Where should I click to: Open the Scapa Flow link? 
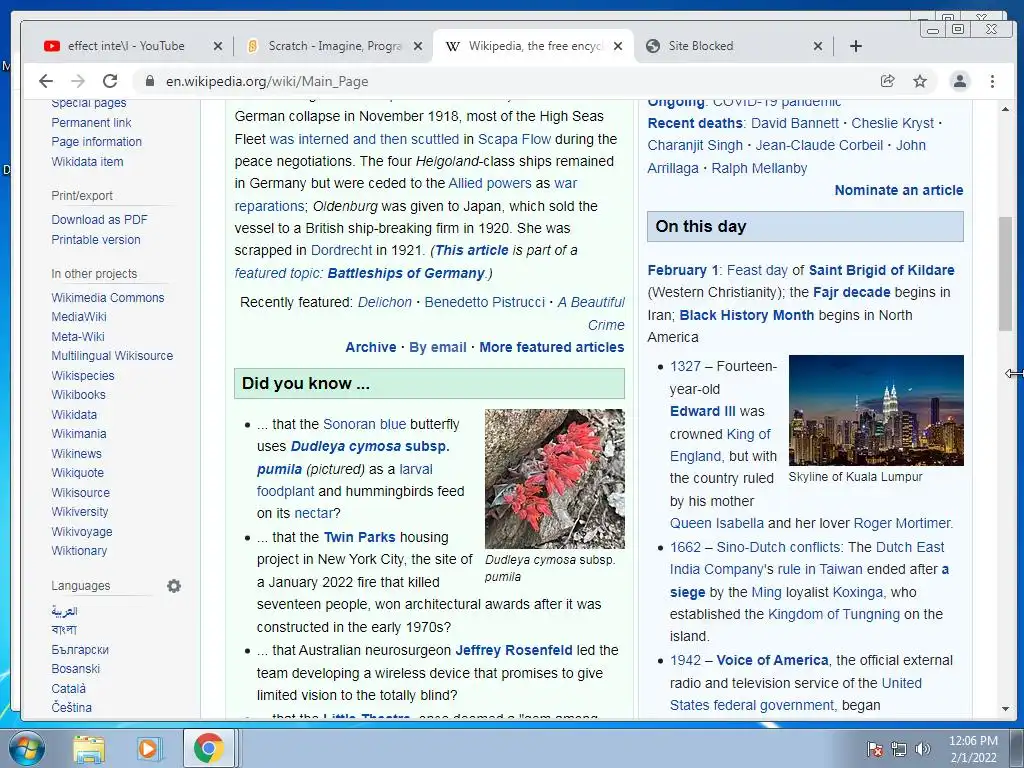click(514, 139)
